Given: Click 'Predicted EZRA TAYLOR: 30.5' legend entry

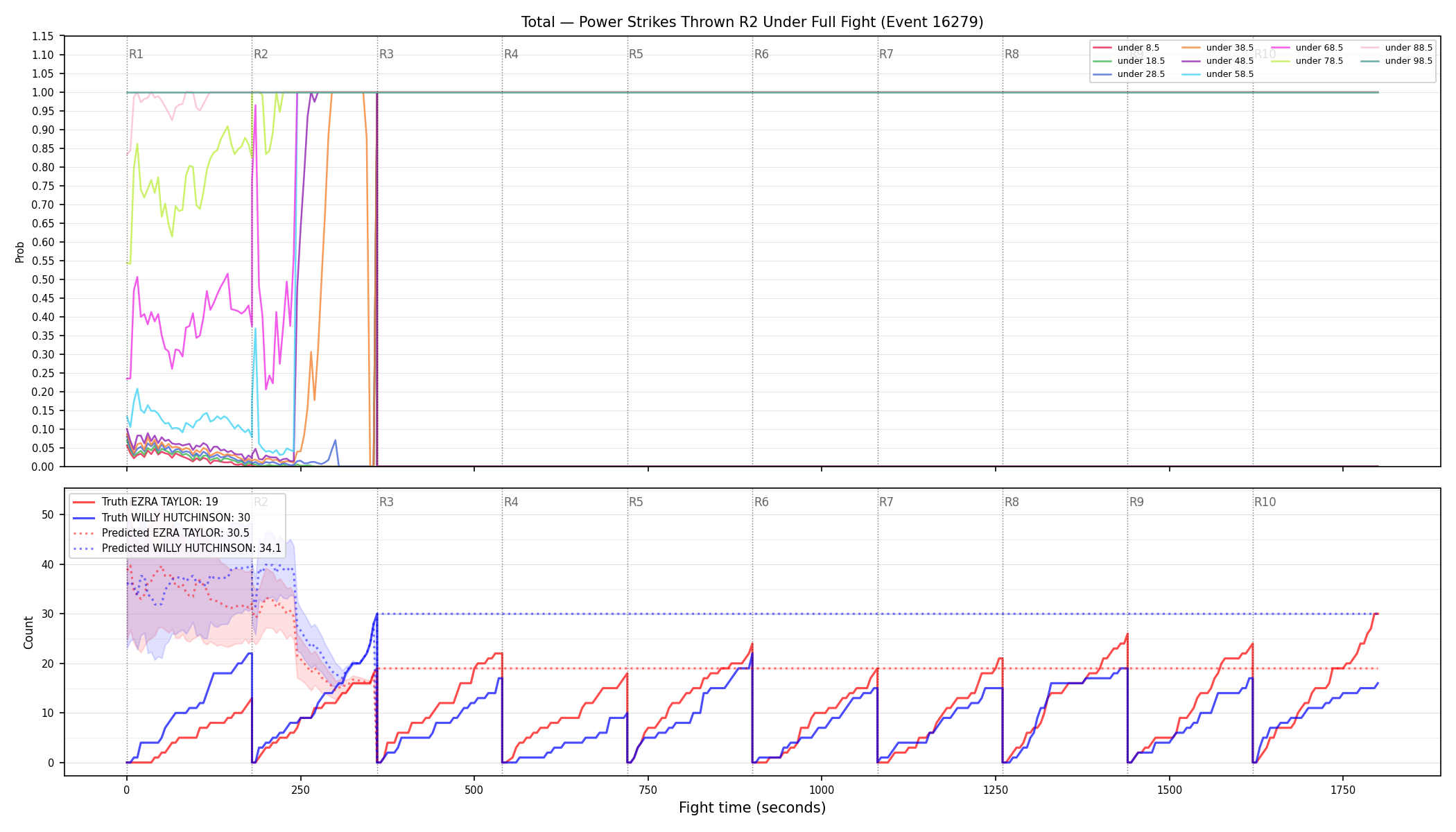Looking at the screenshot, I should [162, 533].
